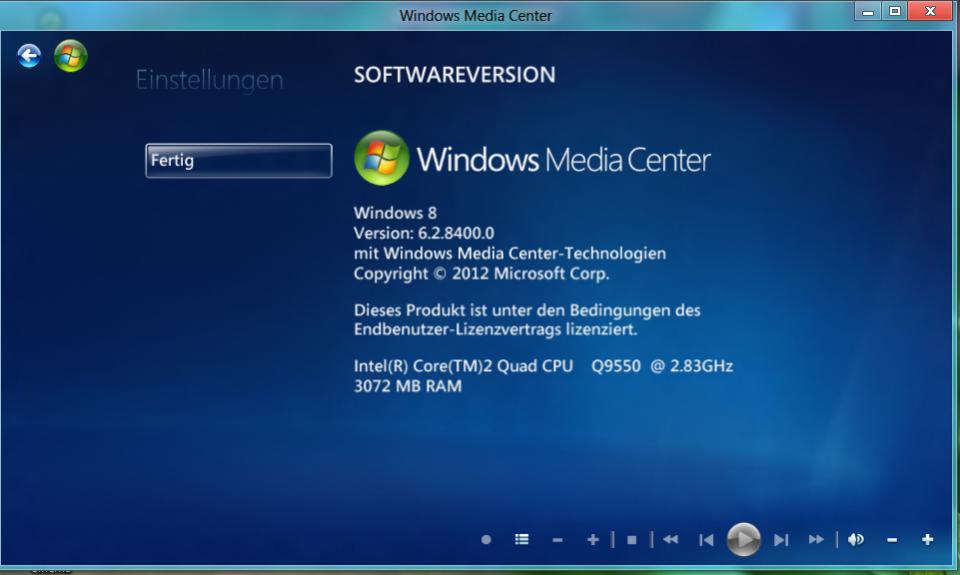Start playback with the round play button
This screenshot has width=960, height=575.
pos(743,539)
